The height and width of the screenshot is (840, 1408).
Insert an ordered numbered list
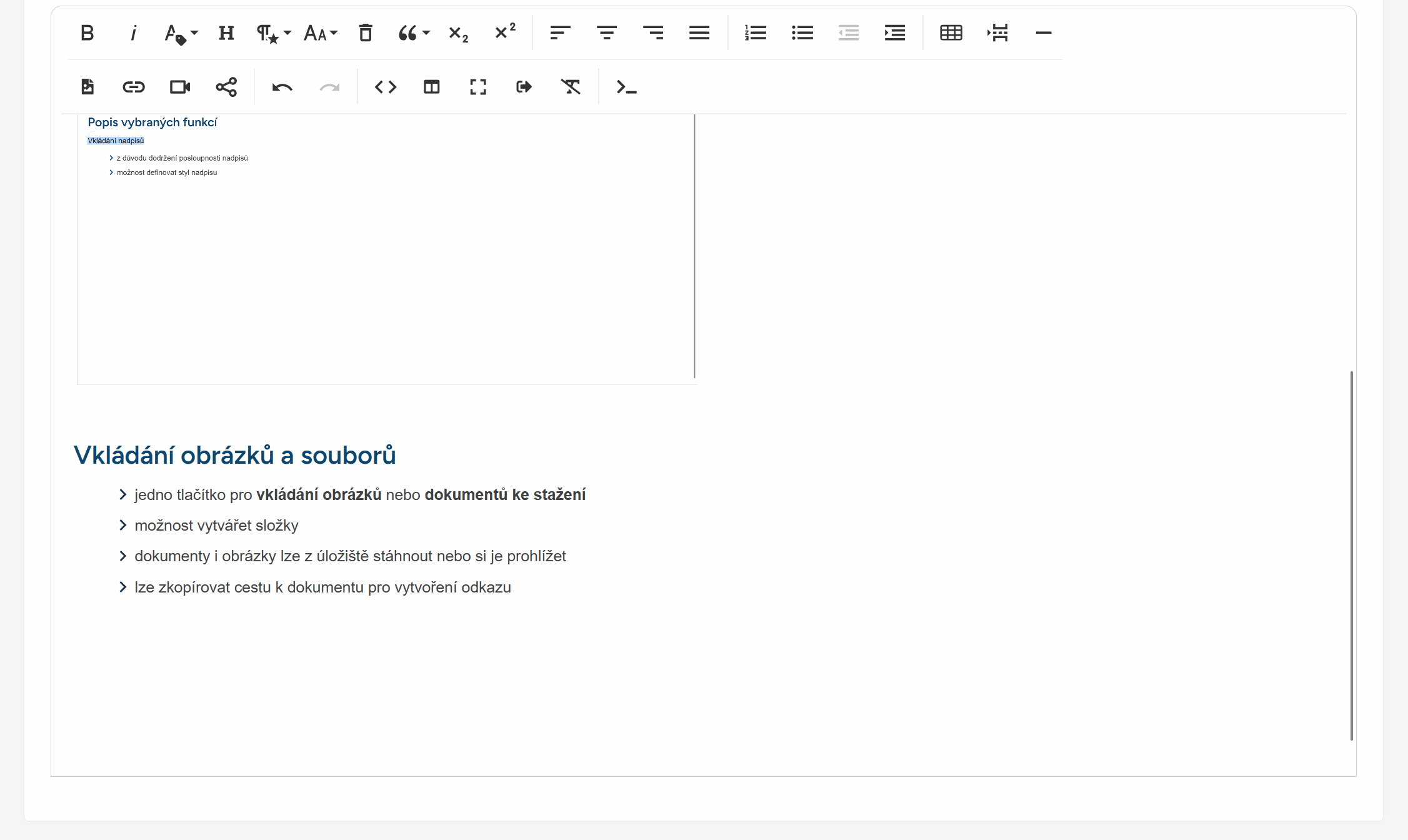[x=755, y=33]
